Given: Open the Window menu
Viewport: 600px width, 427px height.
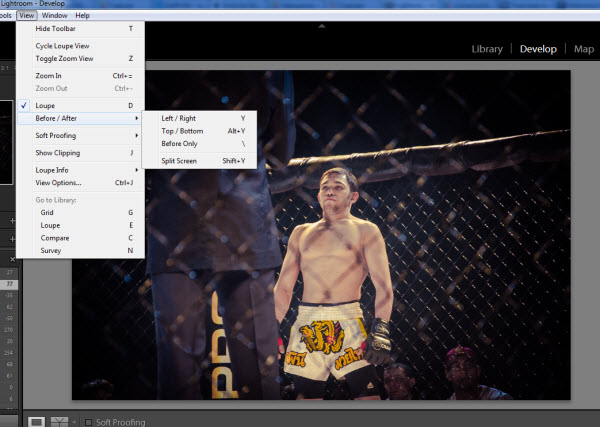Looking at the screenshot, I should pos(54,16).
